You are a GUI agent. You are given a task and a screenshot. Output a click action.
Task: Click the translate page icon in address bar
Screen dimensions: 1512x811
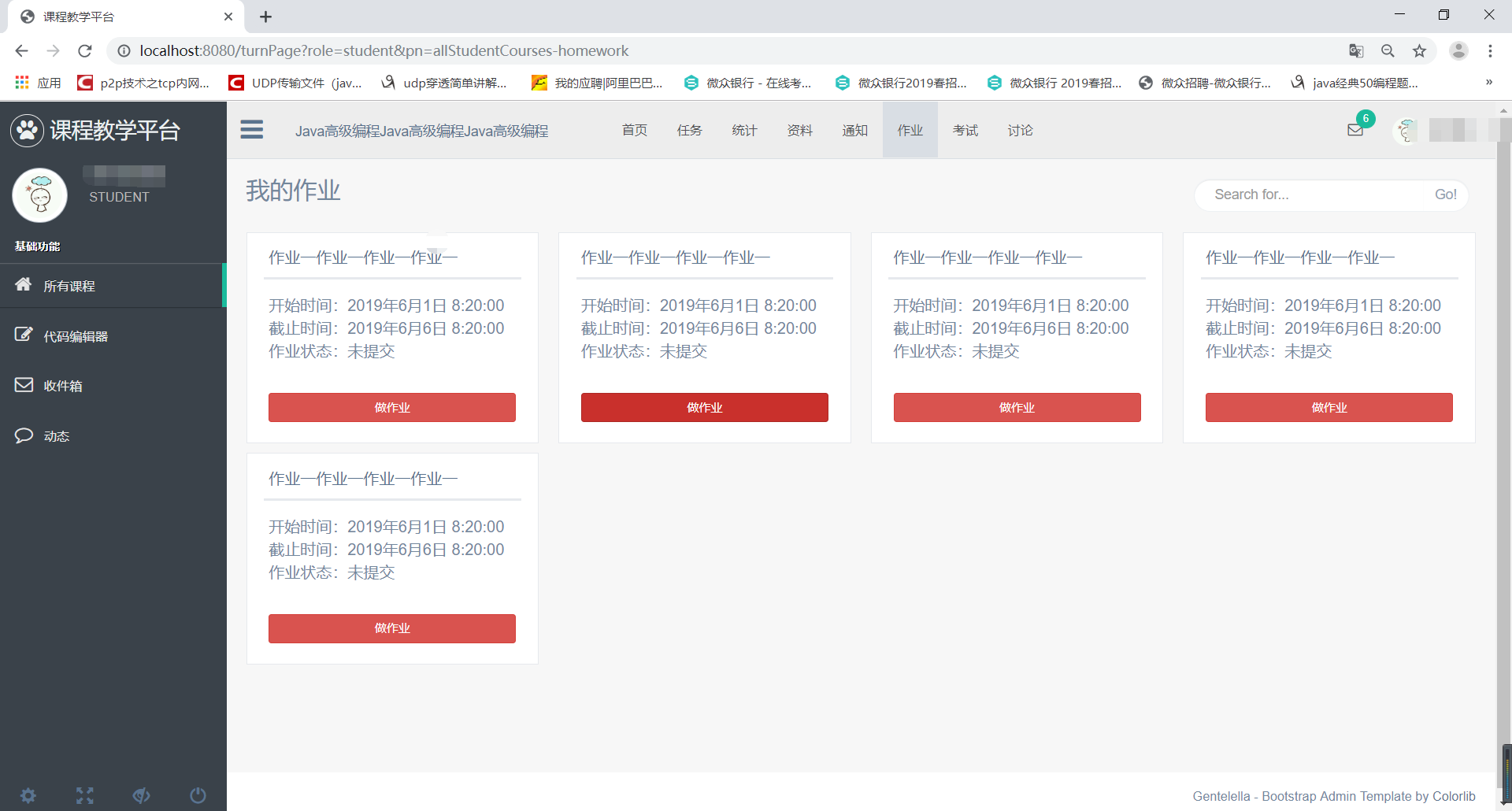pos(1356,50)
